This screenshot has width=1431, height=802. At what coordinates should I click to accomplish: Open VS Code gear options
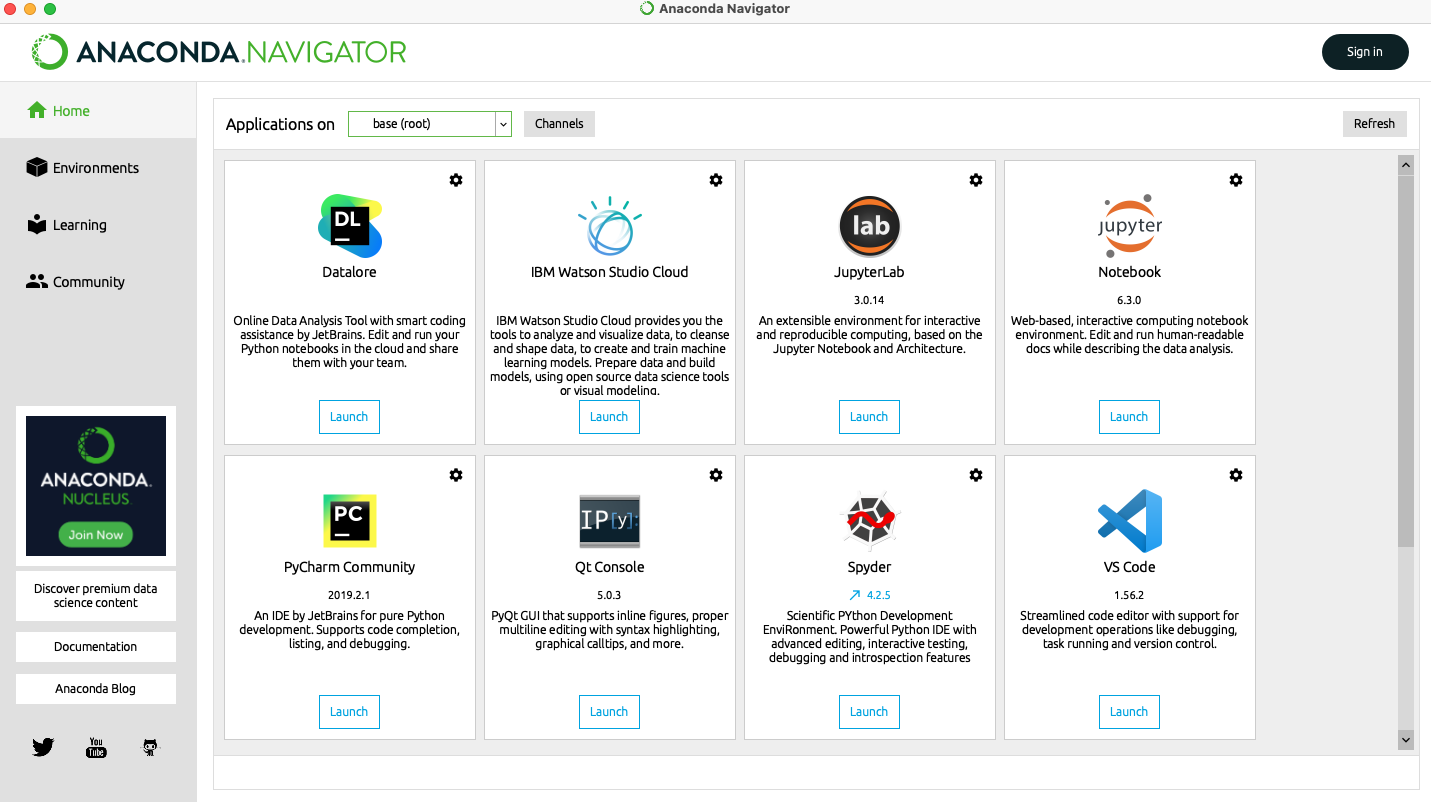coord(1236,475)
